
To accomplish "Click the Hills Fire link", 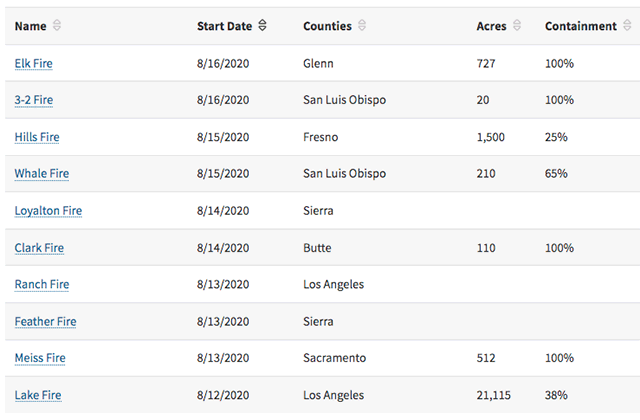I will click(37, 137).
